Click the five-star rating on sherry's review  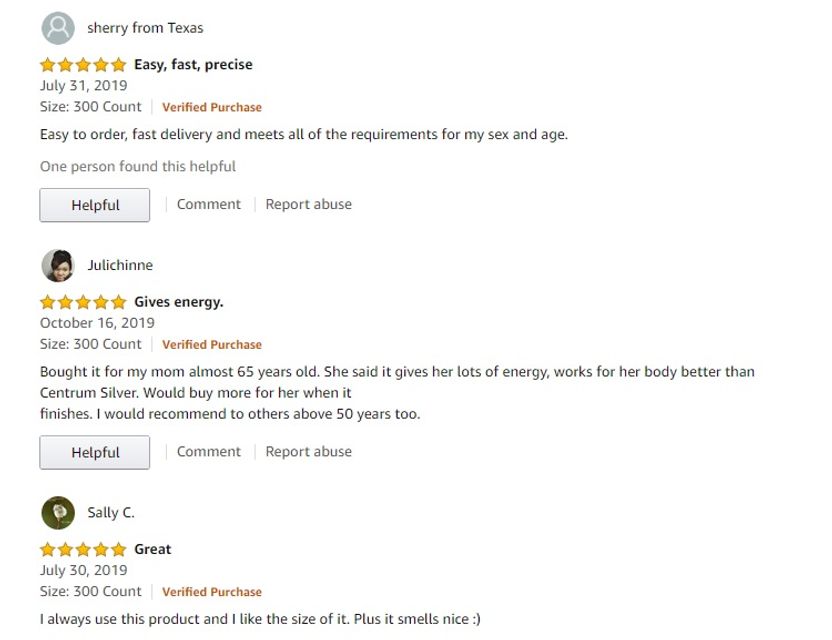point(83,65)
